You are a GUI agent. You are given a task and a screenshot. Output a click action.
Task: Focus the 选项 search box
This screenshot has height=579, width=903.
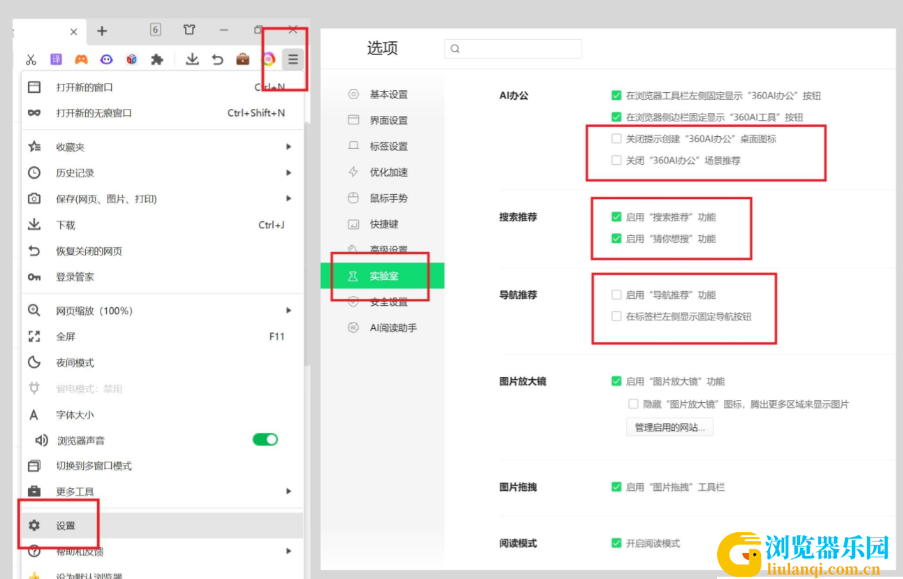tap(513, 49)
